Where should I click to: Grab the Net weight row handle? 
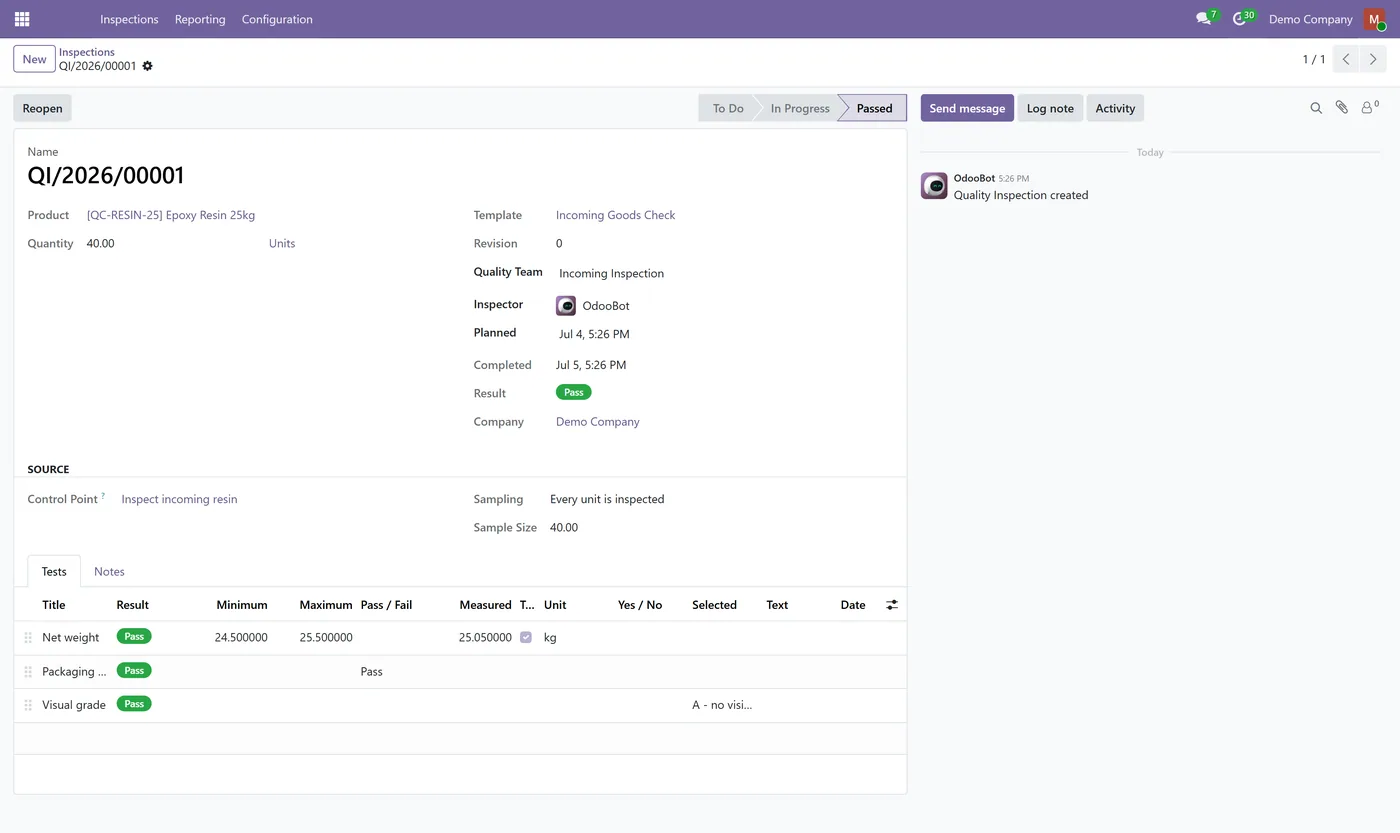pyautogui.click(x=28, y=638)
